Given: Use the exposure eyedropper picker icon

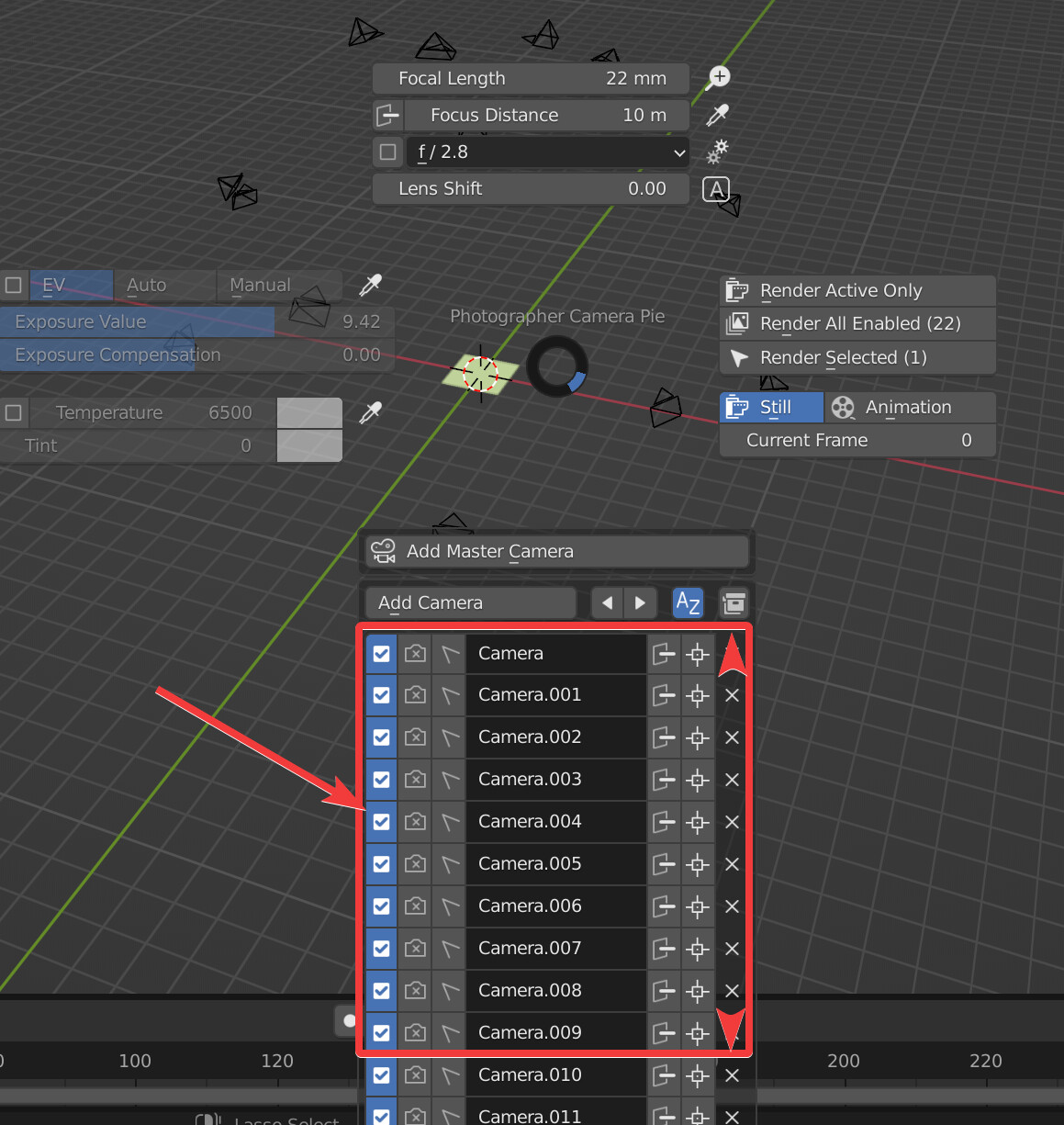Looking at the screenshot, I should click(x=370, y=285).
